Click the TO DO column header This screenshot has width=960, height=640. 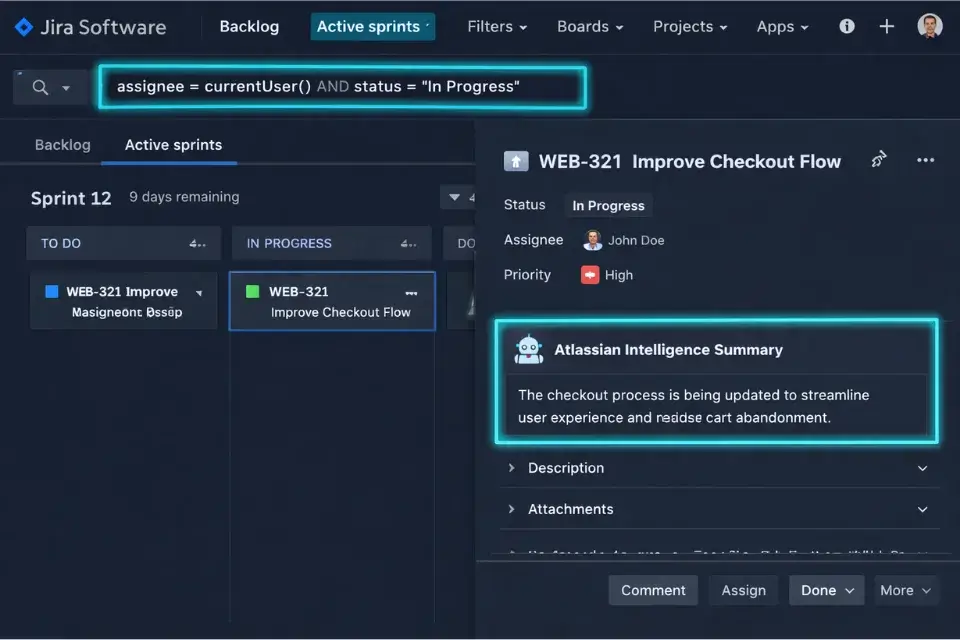tap(123, 243)
